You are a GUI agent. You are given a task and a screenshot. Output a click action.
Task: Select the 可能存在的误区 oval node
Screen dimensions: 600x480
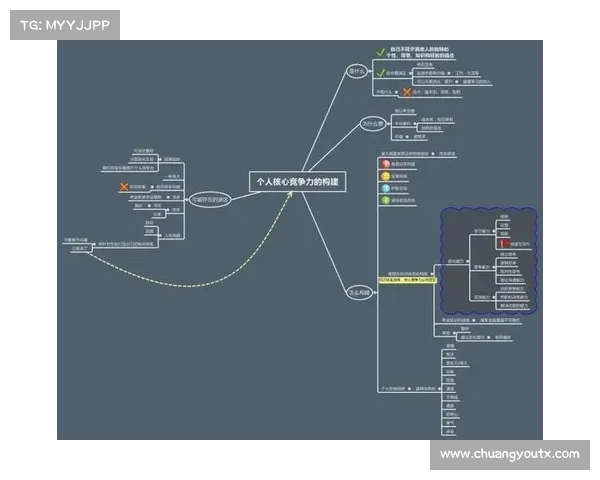pos(210,199)
